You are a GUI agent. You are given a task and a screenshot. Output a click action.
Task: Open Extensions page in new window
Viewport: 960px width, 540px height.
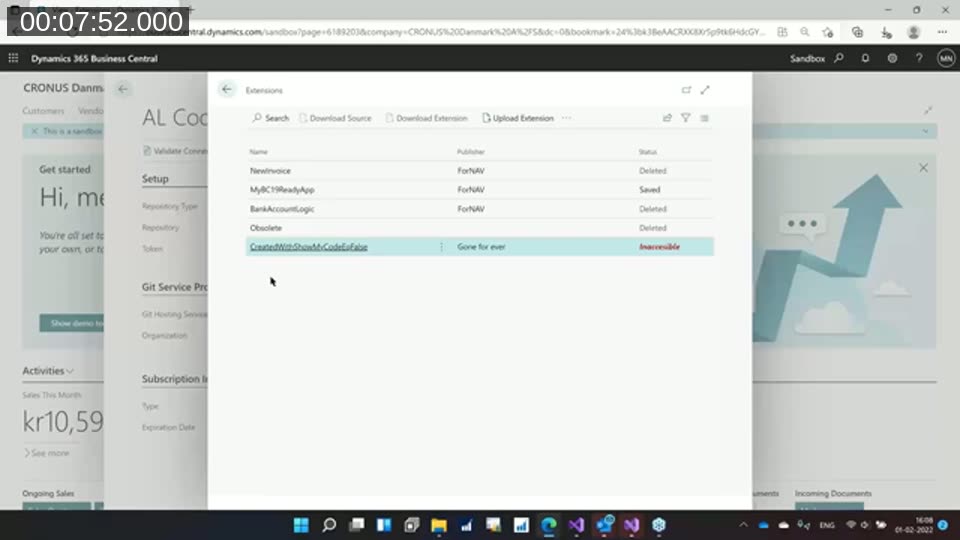click(686, 90)
